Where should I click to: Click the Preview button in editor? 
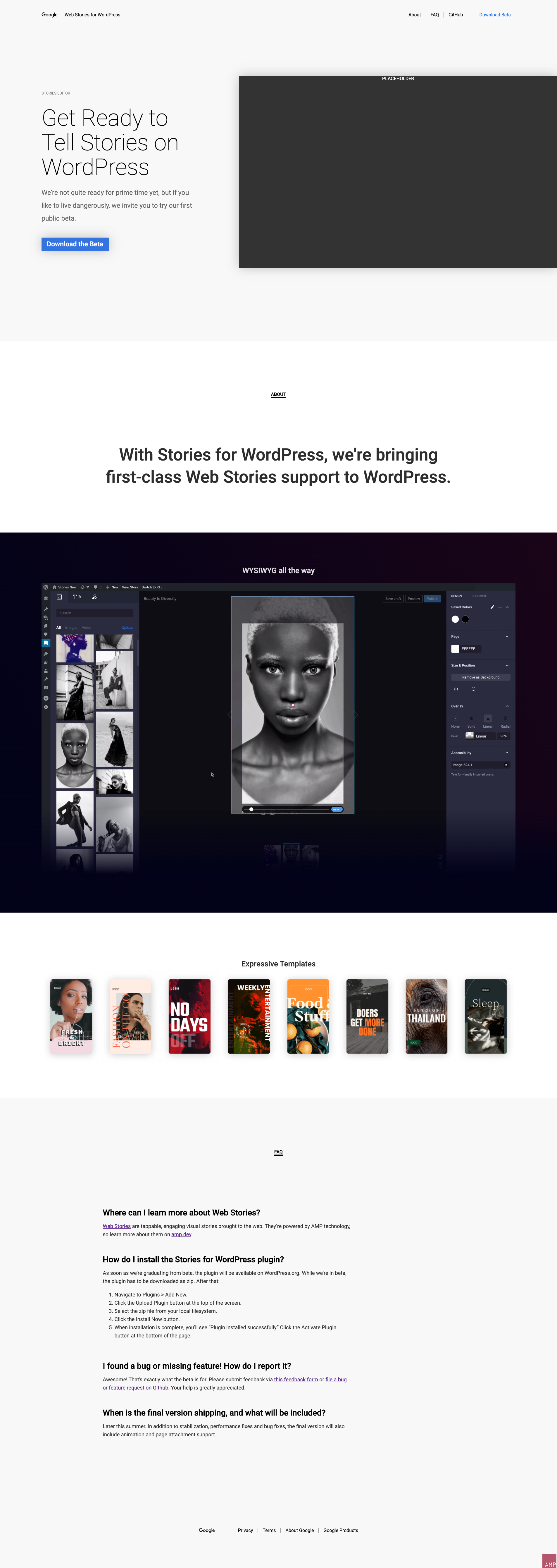coord(414,599)
